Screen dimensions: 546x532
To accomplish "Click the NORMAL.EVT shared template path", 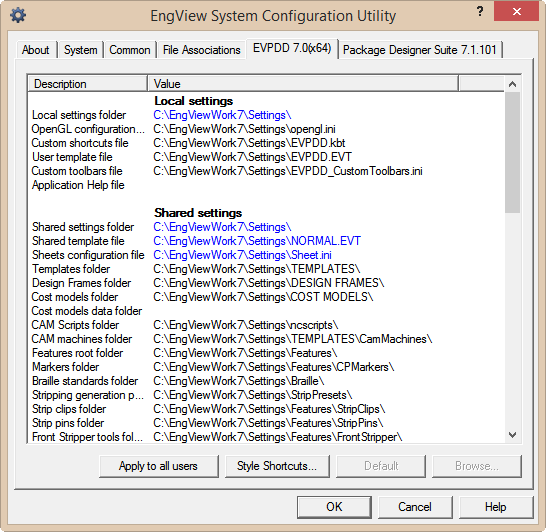I will click(257, 241).
